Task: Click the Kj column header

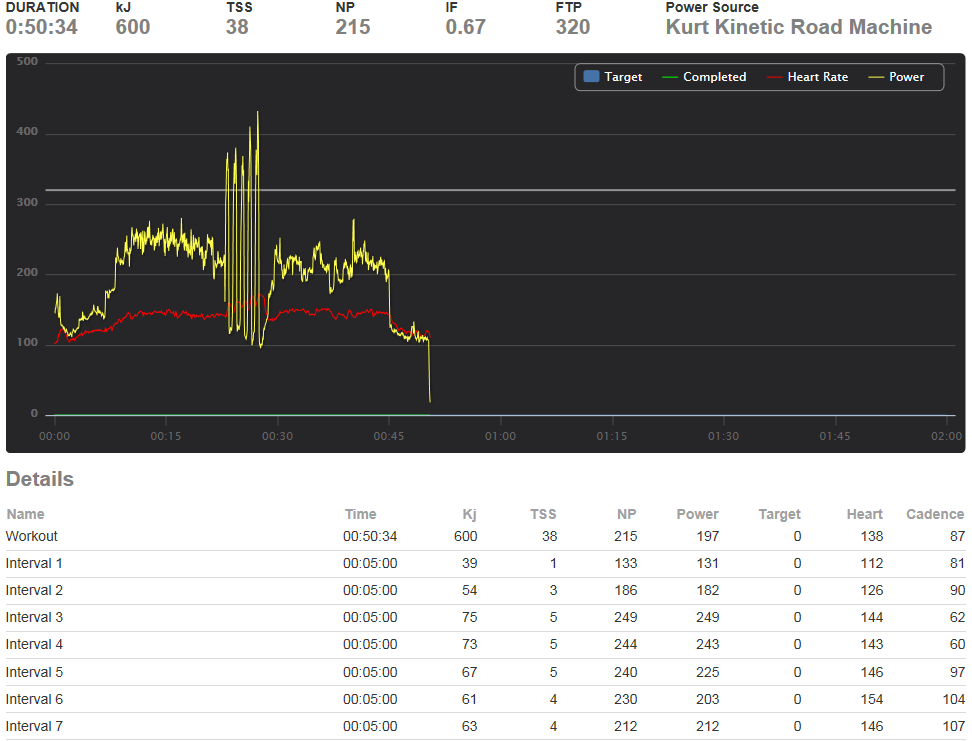Action: [x=469, y=514]
